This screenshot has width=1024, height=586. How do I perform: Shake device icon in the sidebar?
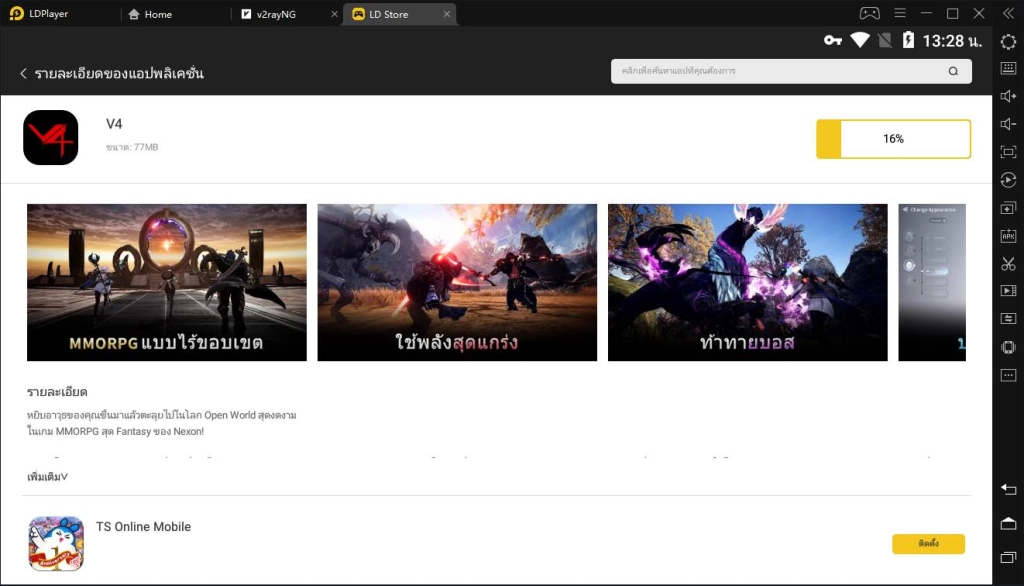click(1008, 347)
